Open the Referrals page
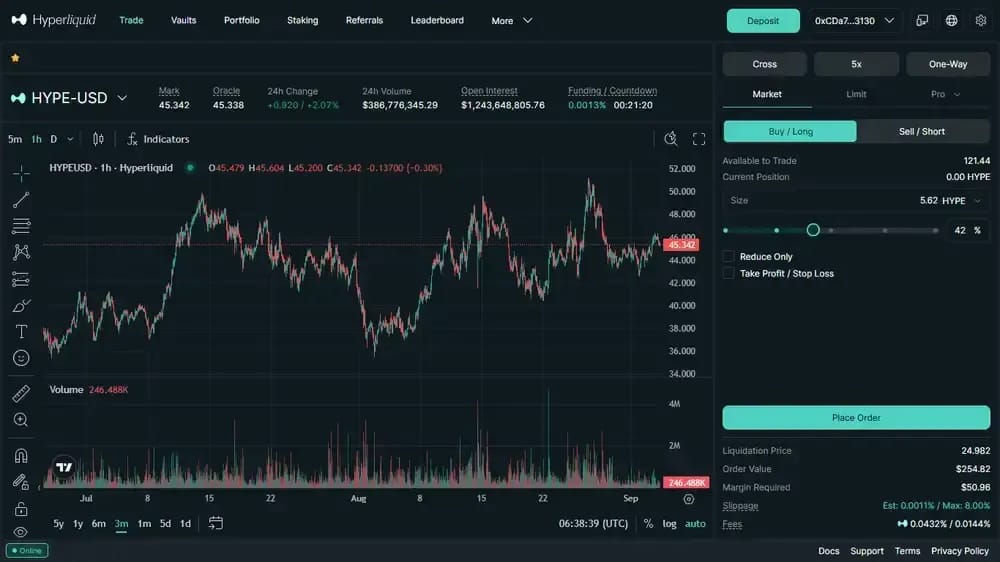 [x=364, y=20]
